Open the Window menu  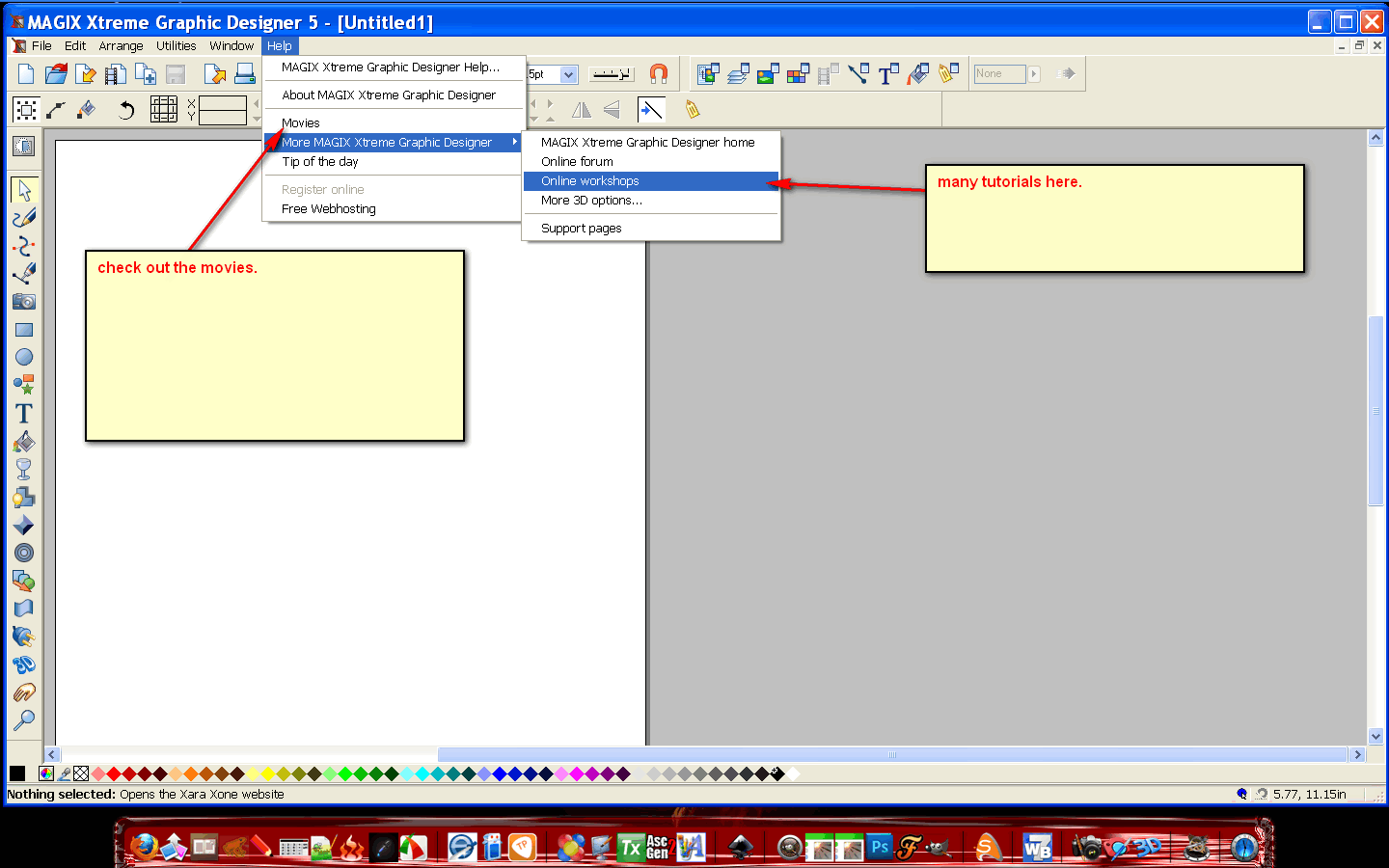point(231,45)
